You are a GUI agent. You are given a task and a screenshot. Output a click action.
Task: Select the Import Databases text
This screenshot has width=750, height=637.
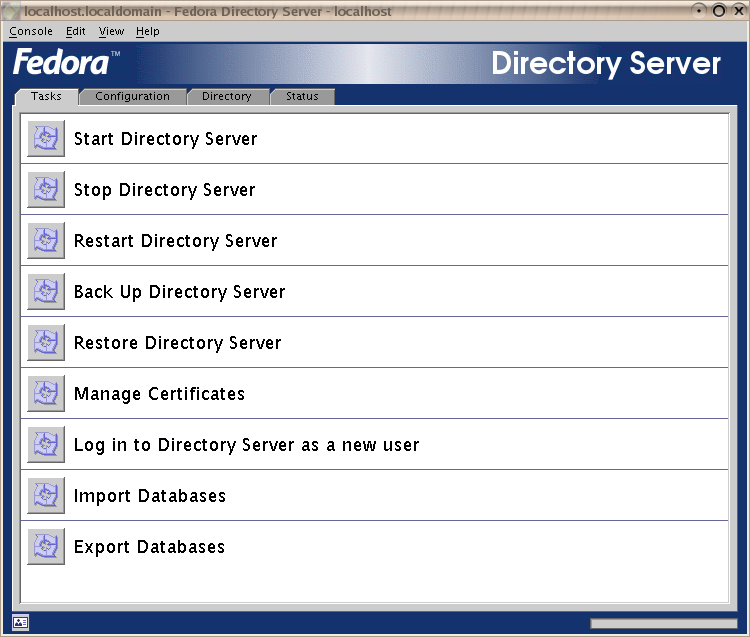pyautogui.click(x=150, y=496)
